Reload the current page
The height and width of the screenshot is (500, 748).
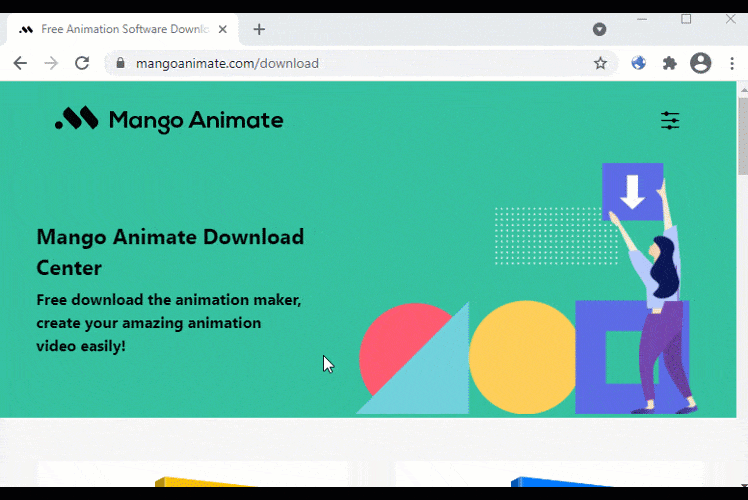82,63
